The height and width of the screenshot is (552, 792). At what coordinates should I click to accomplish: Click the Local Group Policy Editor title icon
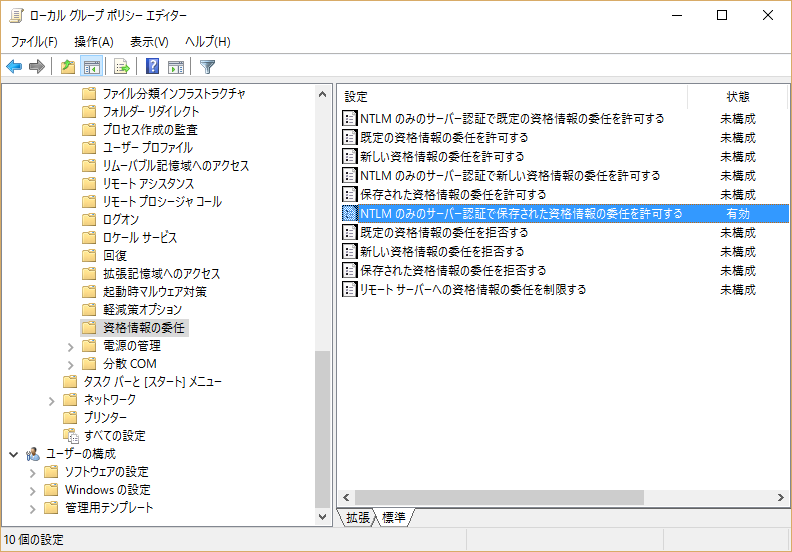(16, 15)
